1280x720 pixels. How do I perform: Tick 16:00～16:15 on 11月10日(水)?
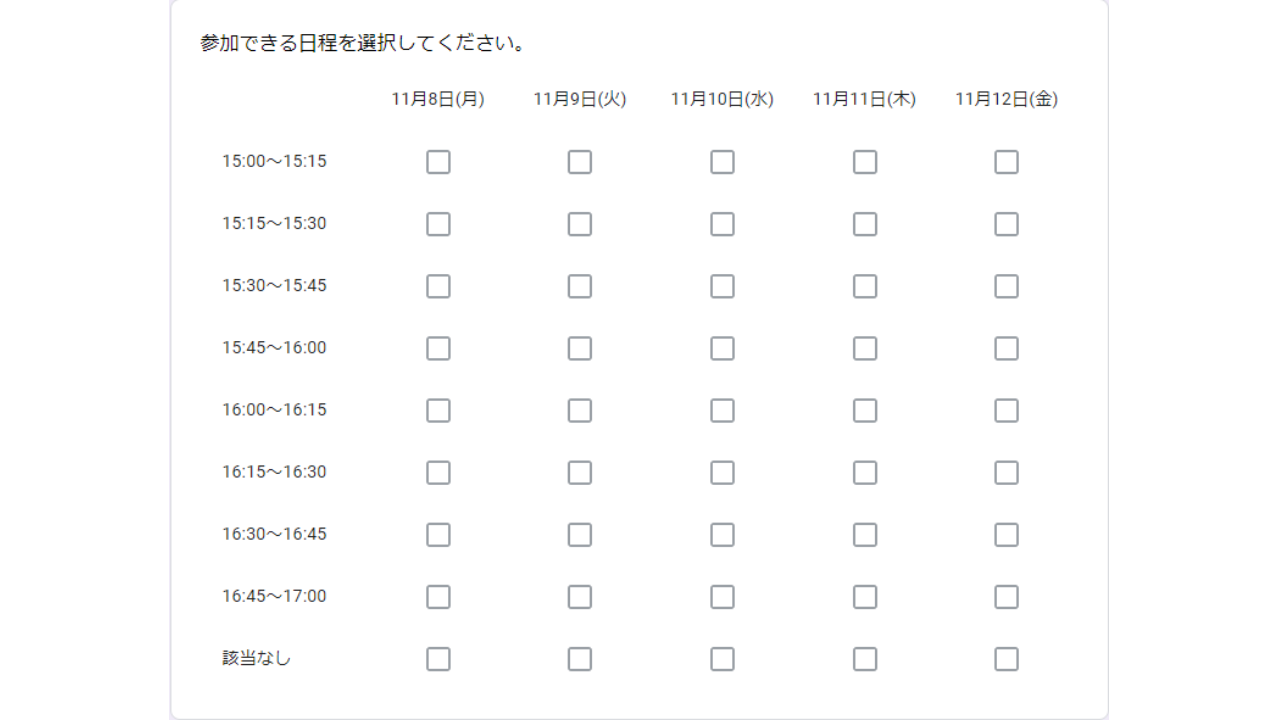(722, 410)
